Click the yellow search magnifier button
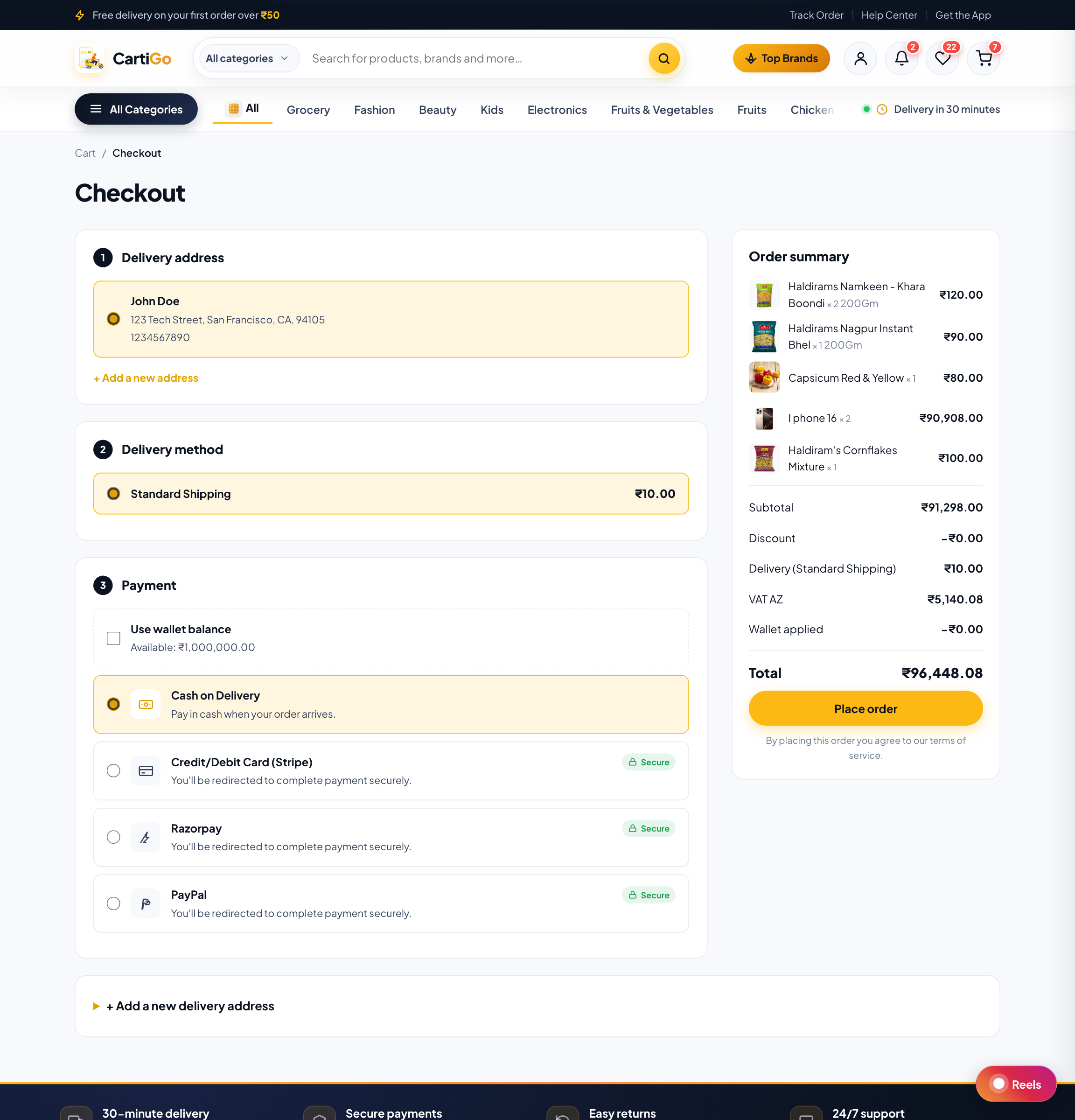Screen dimensions: 1075x1120 pos(664,58)
